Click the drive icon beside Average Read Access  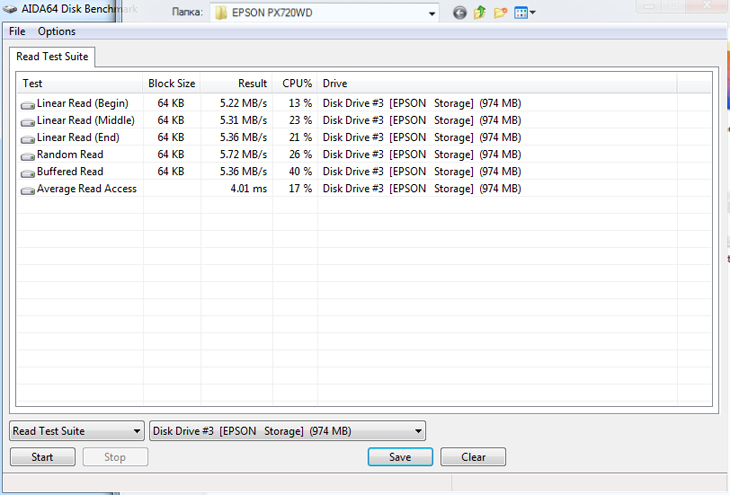pos(28,190)
